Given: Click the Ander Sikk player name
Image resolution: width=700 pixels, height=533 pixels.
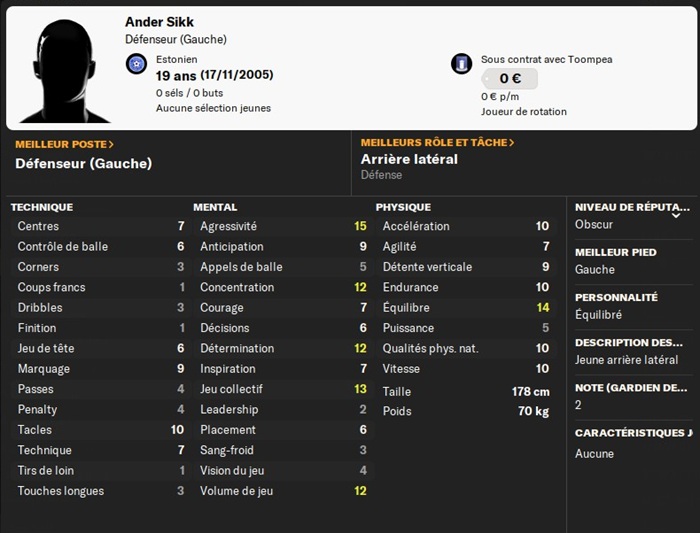Looking at the screenshot, I should tap(160, 22).
